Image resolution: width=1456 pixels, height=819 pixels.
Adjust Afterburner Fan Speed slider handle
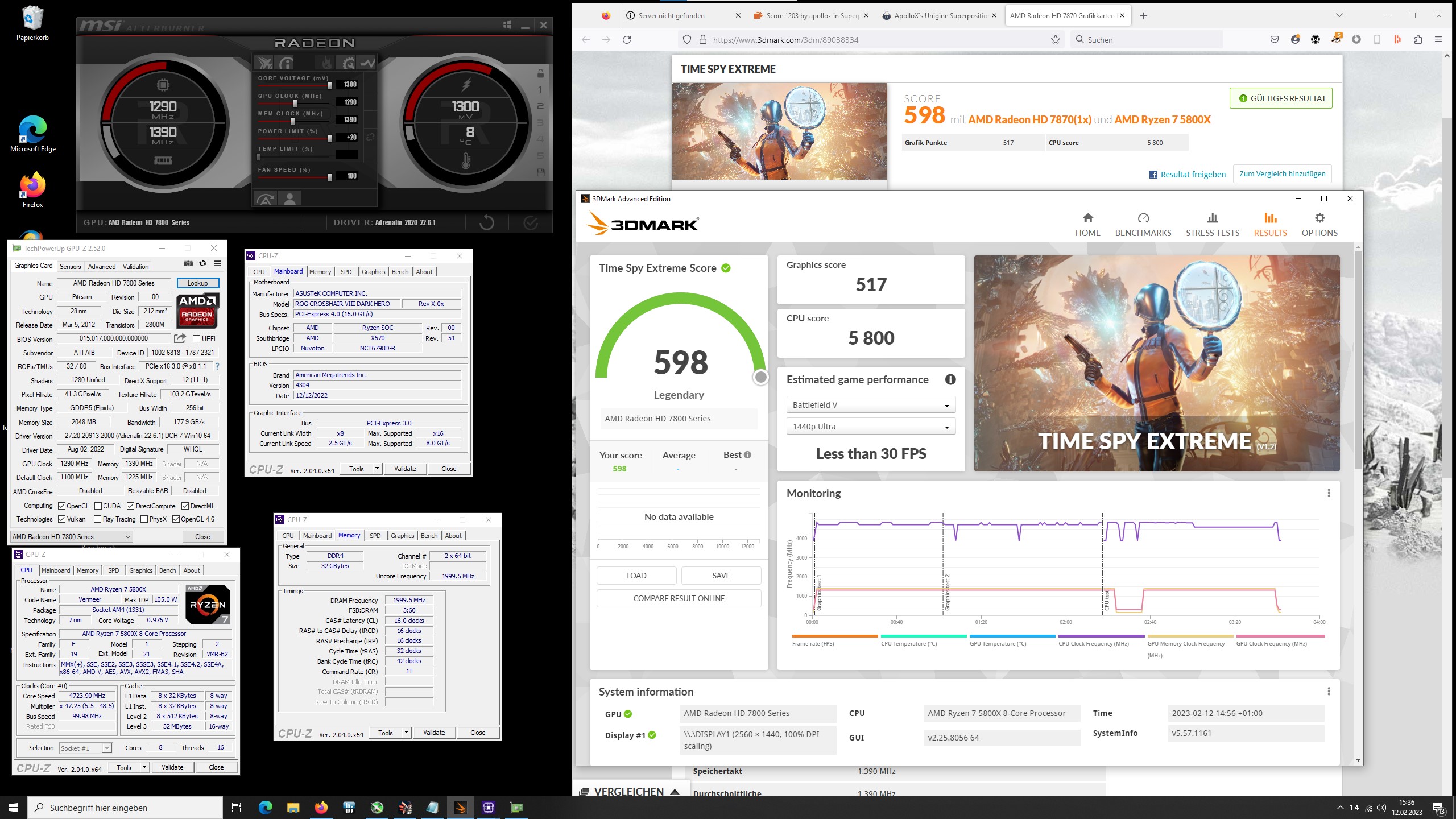pos(329,177)
